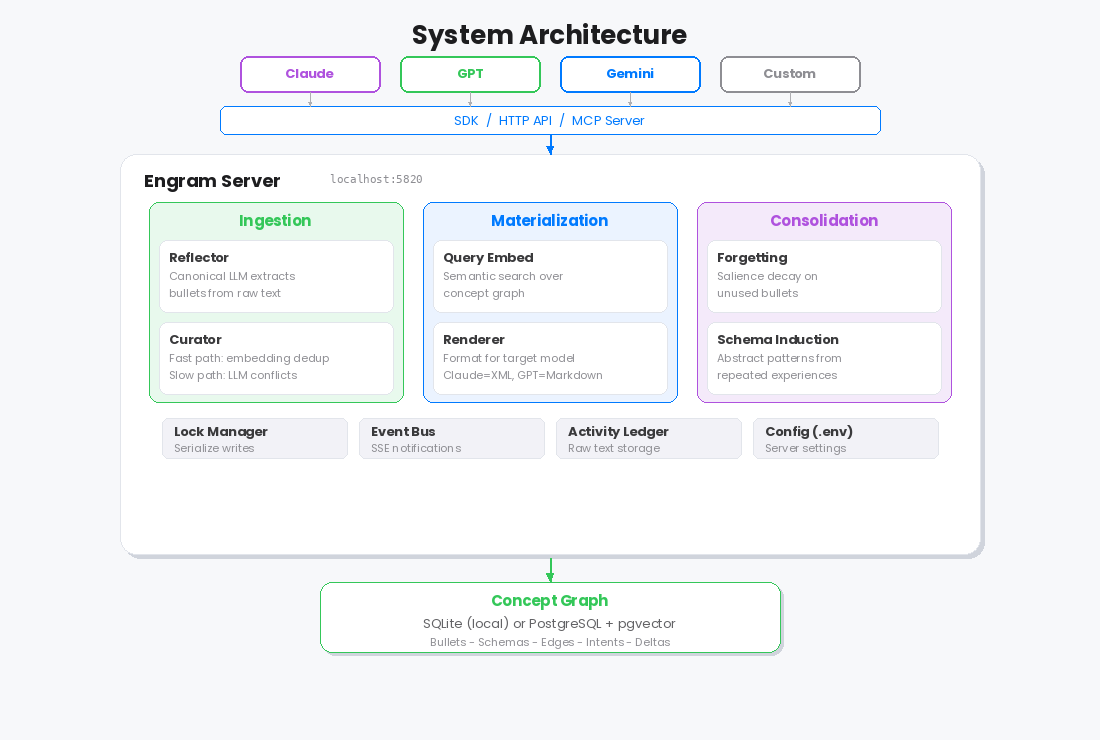Click the Activity Ledger box
Viewport: 1100px width, 740px height.
point(649,438)
